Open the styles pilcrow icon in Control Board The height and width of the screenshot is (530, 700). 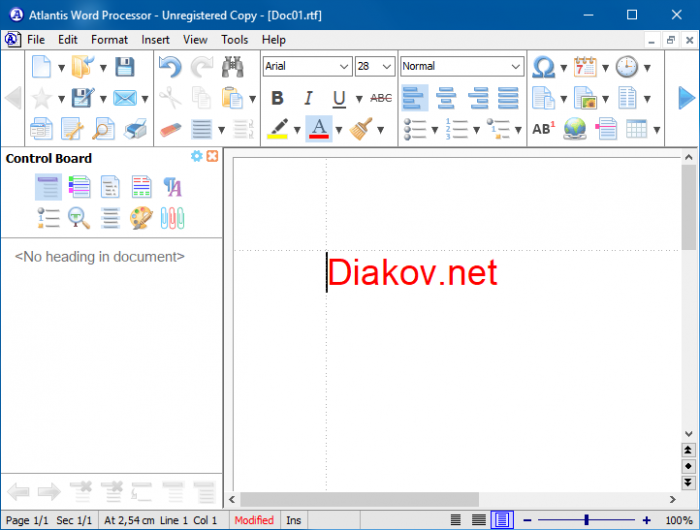(x=172, y=187)
